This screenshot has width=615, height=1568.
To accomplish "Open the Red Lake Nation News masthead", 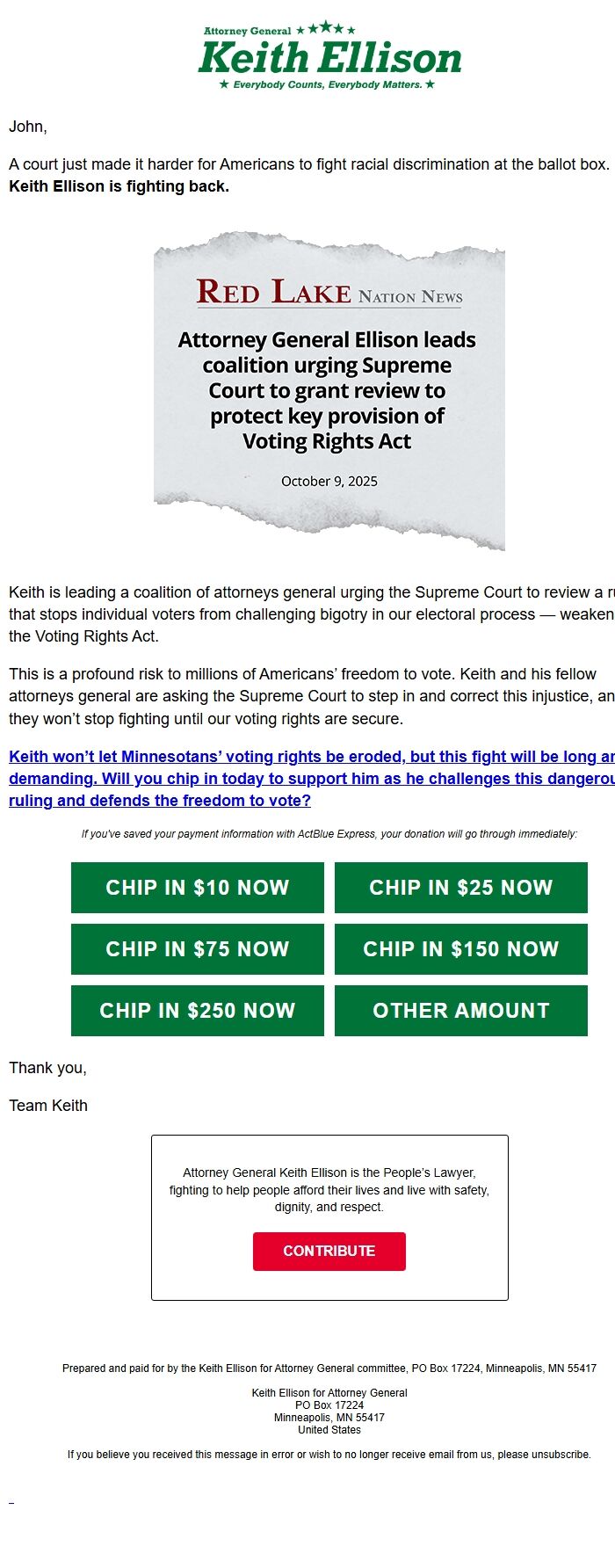I will (x=329, y=293).
